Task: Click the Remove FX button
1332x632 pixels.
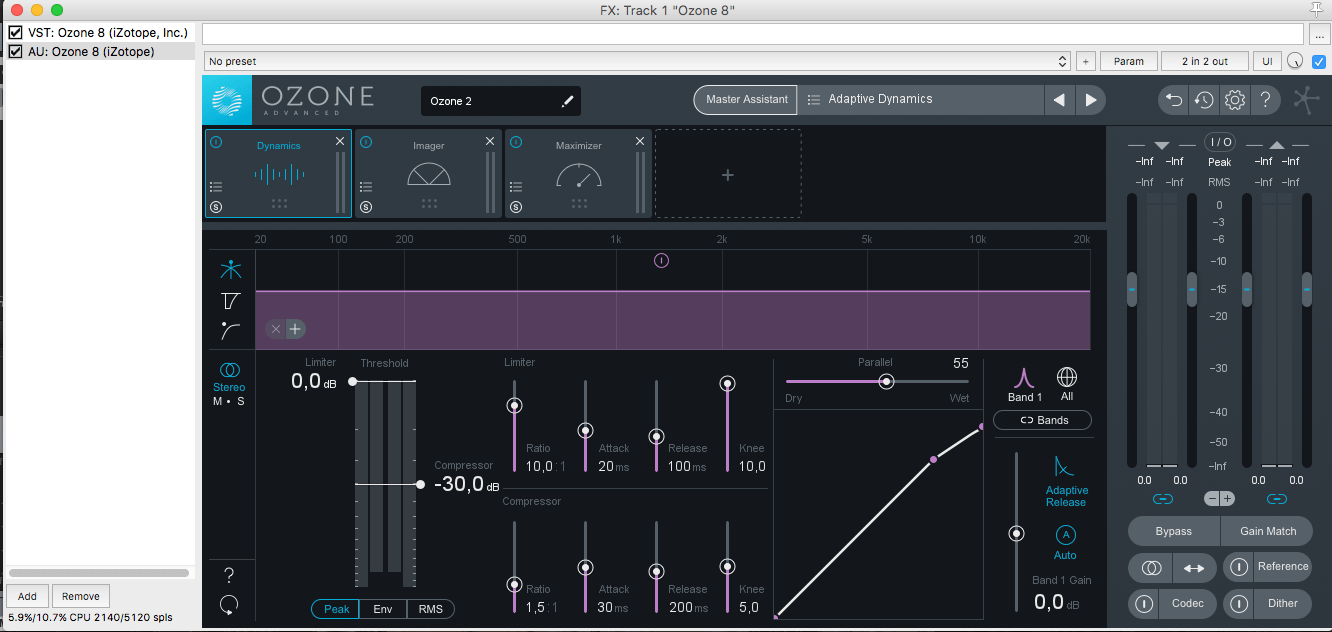Action: [81, 596]
